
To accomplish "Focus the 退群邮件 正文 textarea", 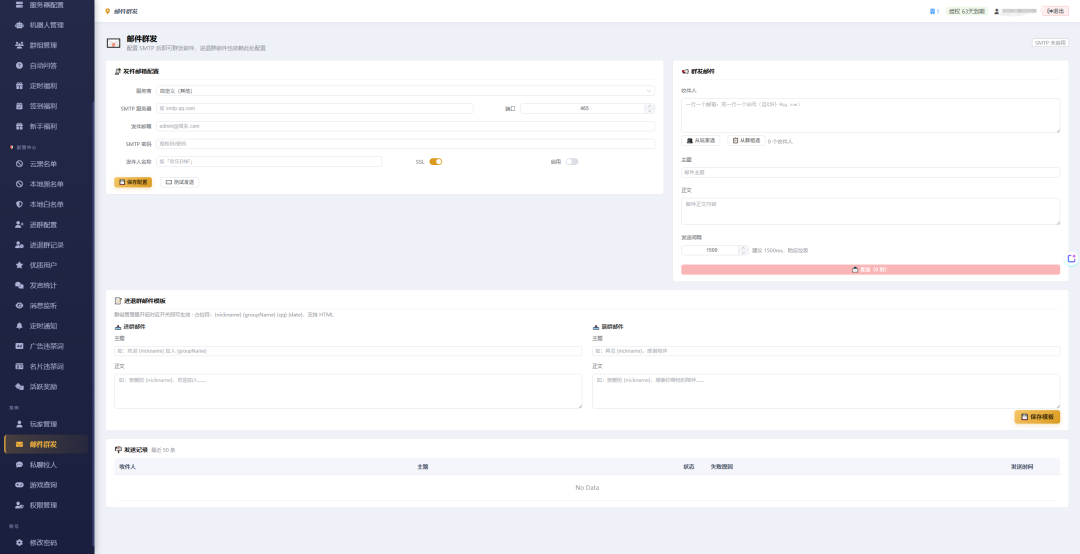I will [826, 391].
